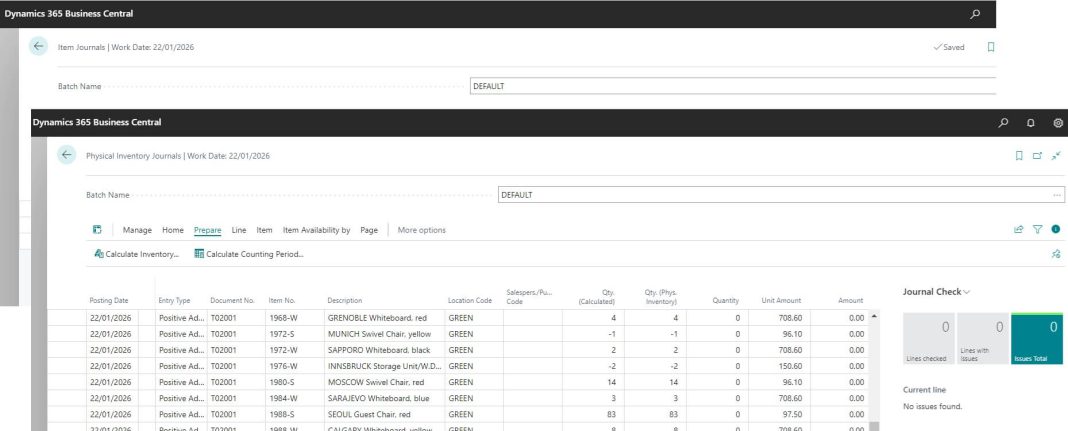Click the Qty. (Calculated) column header
Image resolution: width=1068 pixels, height=431 pixels.
597,297
